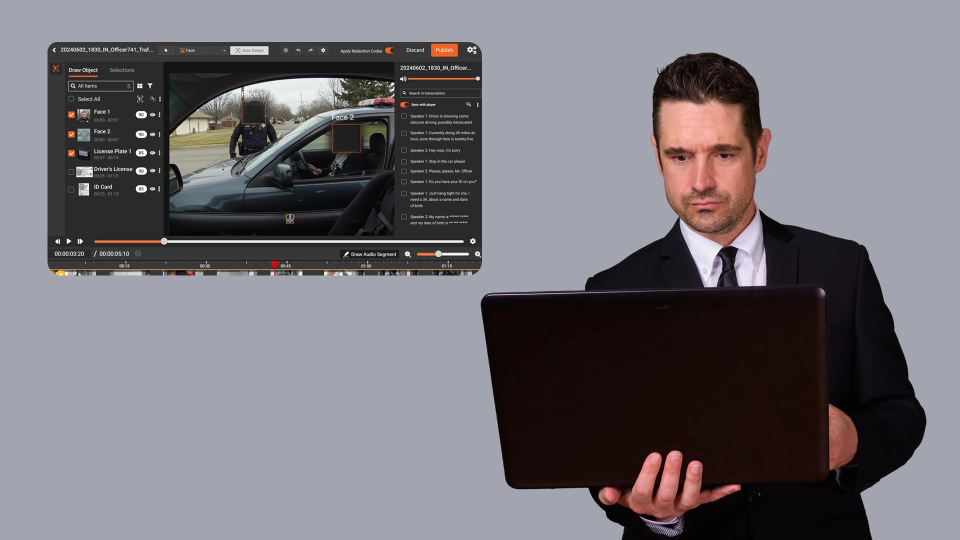Open the Face 1 three-dot menu
The height and width of the screenshot is (540, 960).
click(160, 114)
